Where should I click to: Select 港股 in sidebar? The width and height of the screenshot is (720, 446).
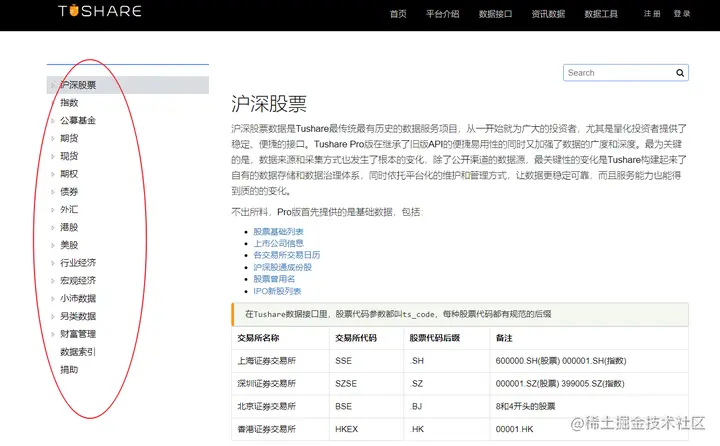click(x=69, y=227)
